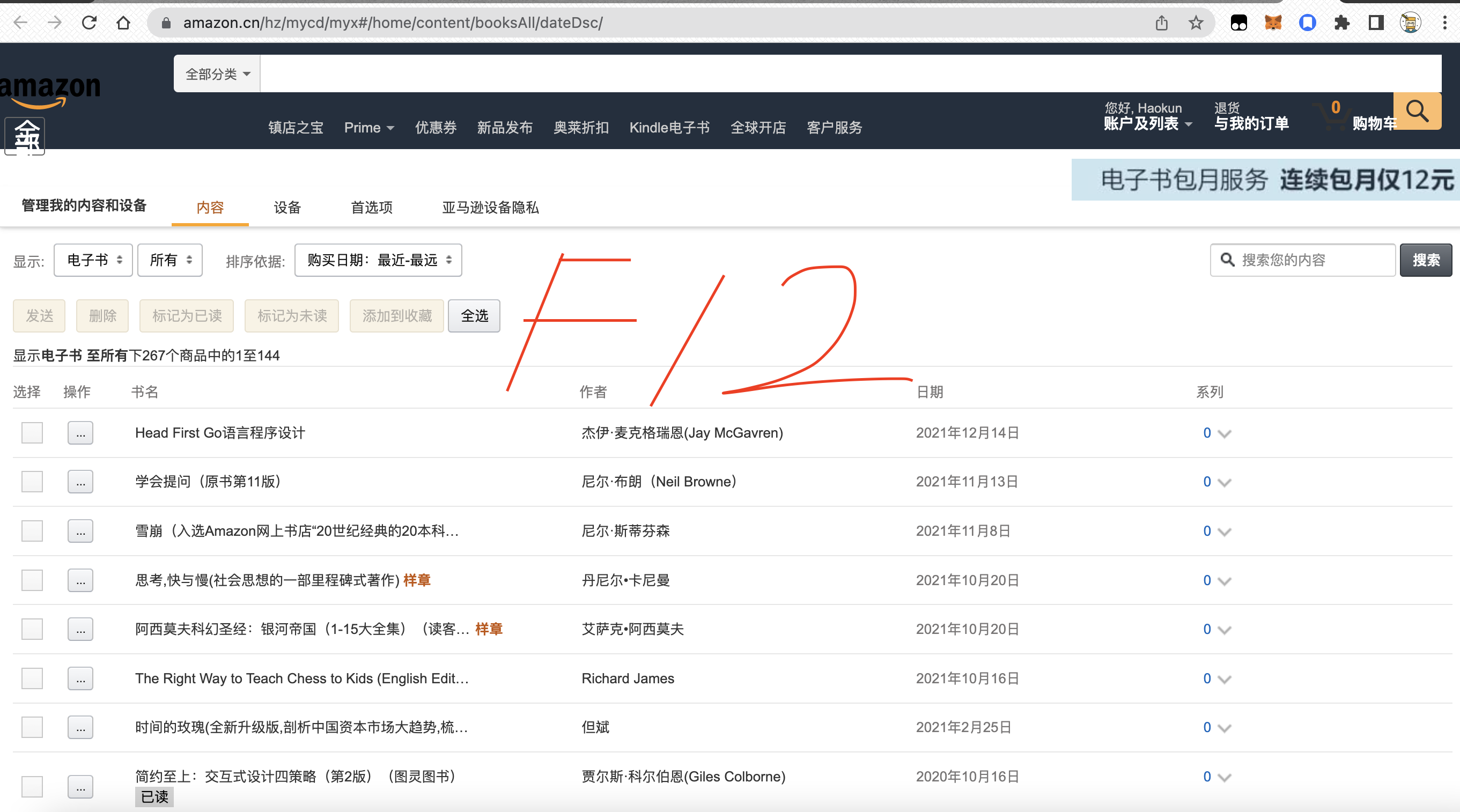Viewport: 1460px width, 812px height.
Task: Tick checkbox for Richard James chess book
Action: pyautogui.click(x=32, y=678)
